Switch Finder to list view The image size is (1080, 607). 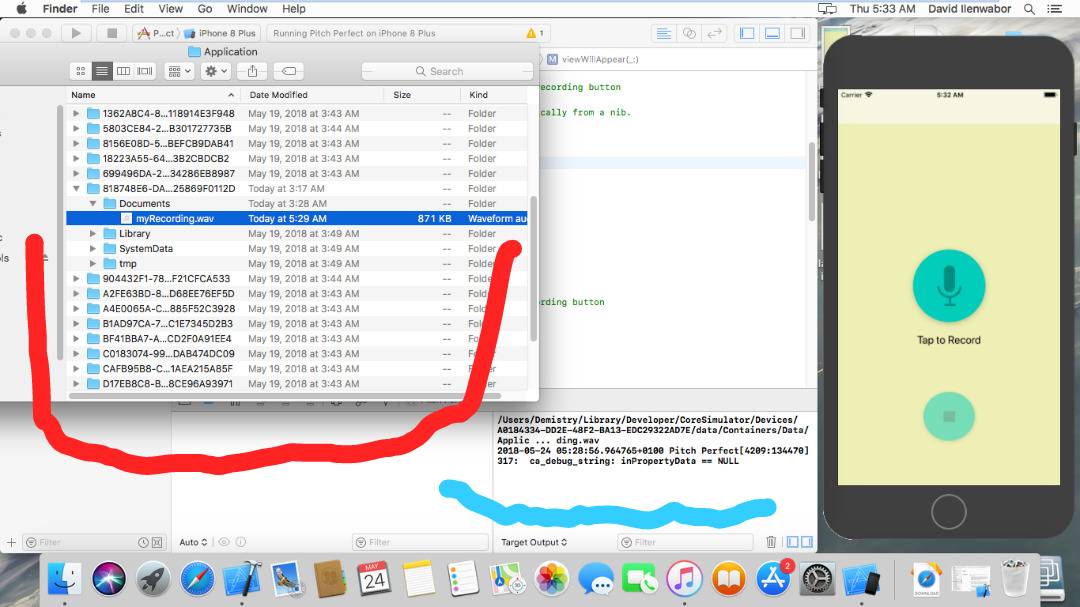102,71
